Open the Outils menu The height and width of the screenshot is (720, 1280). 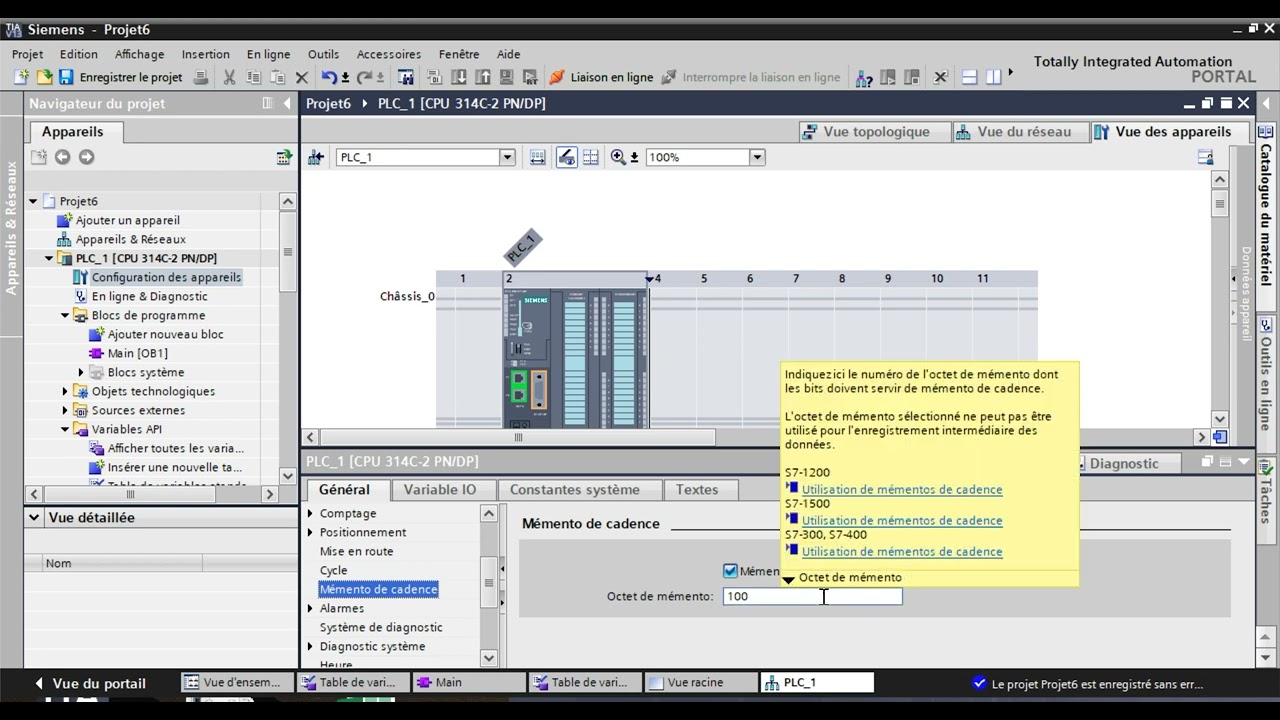pyautogui.click(x=323, y=54)
